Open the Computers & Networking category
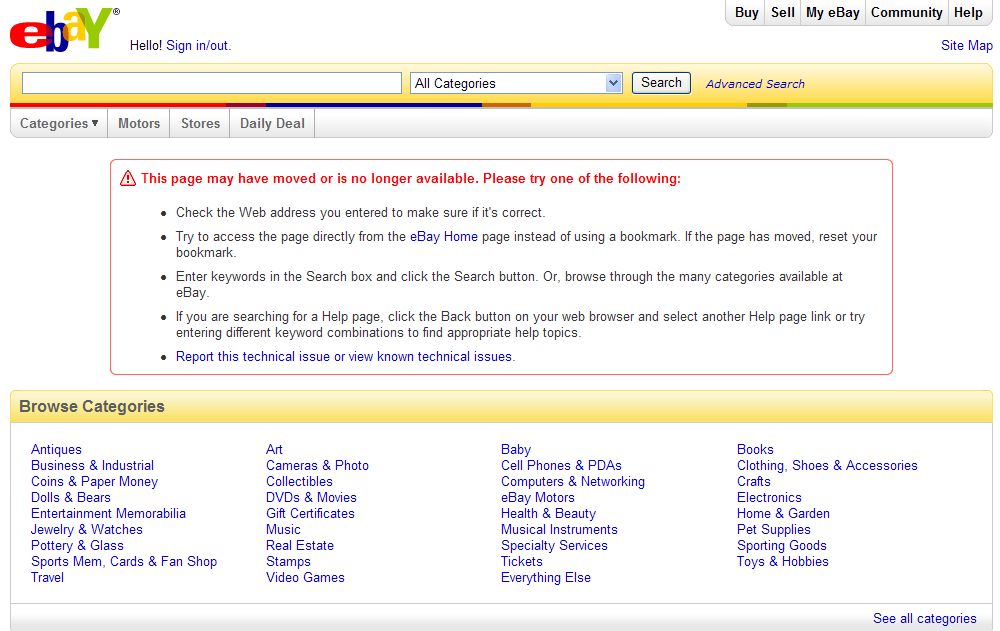Image resolution: width=1000 pixels, height=631 pixels. click(572, 482)
